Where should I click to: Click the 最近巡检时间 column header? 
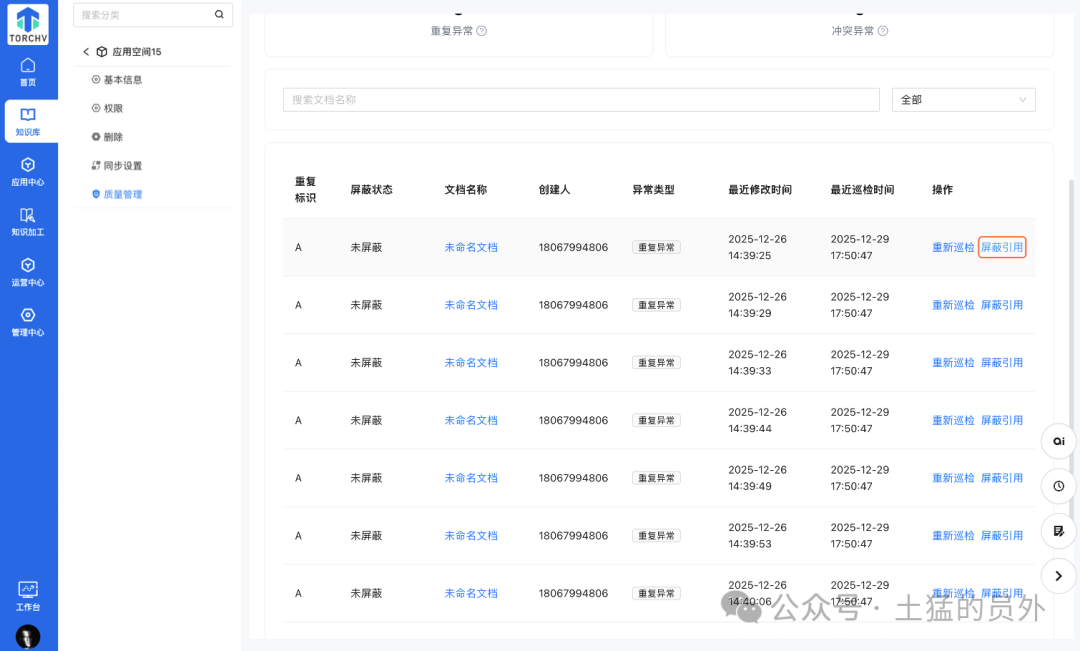pos(862,189)
